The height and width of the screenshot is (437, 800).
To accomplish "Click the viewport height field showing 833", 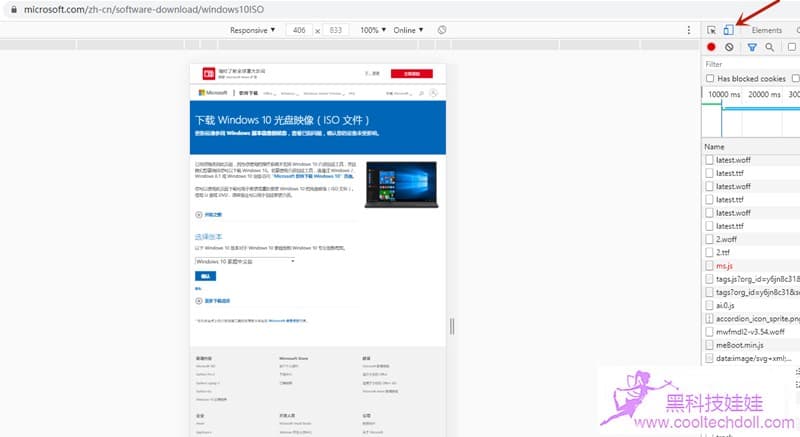I will [x=335, y=30].
